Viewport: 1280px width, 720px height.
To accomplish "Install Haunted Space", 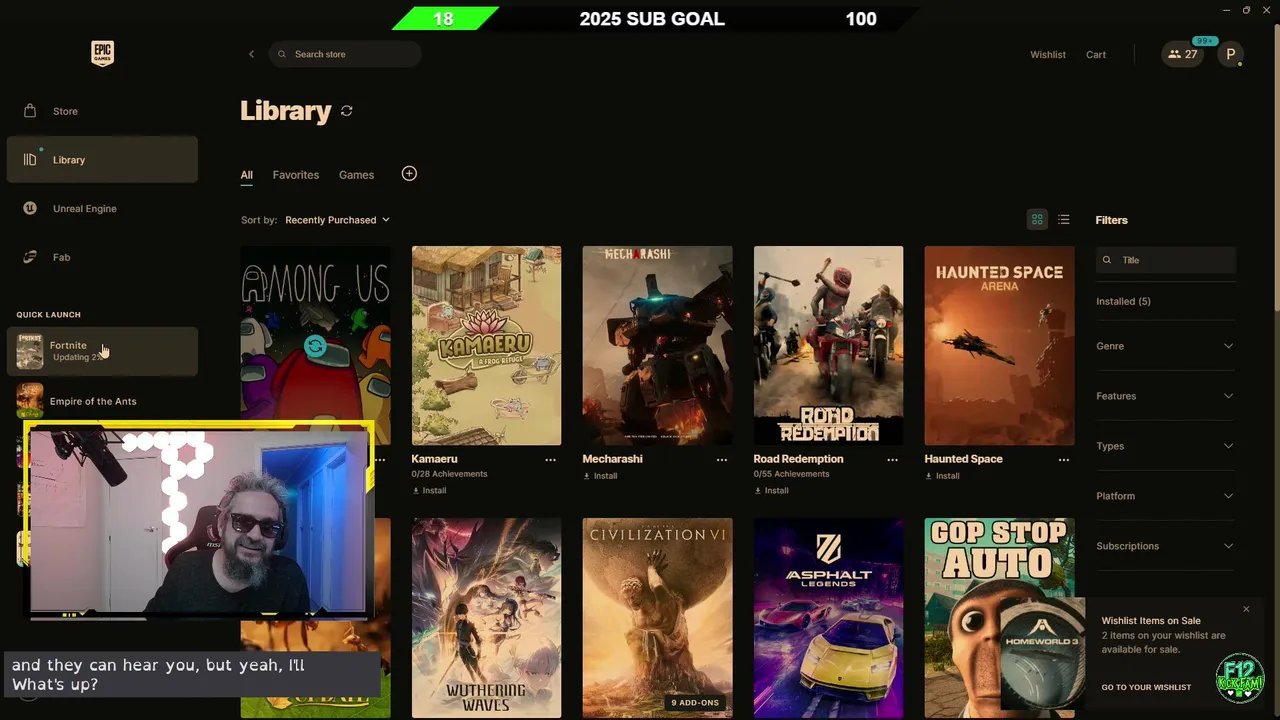I will click(942, 476).
